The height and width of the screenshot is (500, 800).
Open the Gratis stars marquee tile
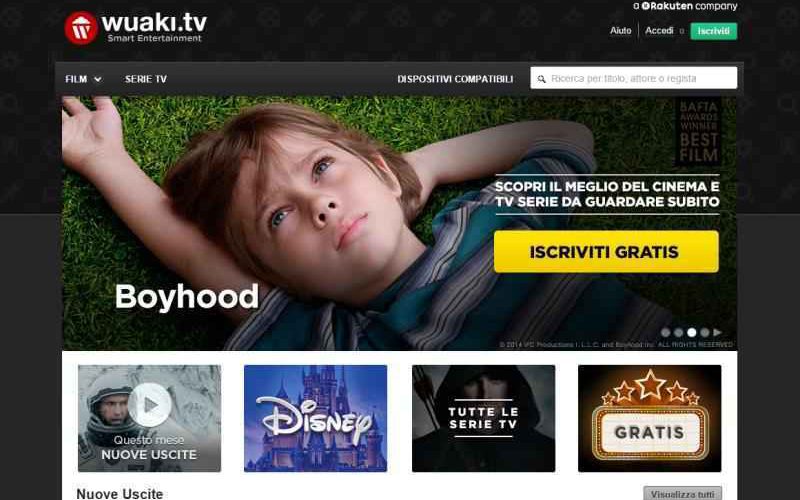pyautogui.click(x=649, y=418)
